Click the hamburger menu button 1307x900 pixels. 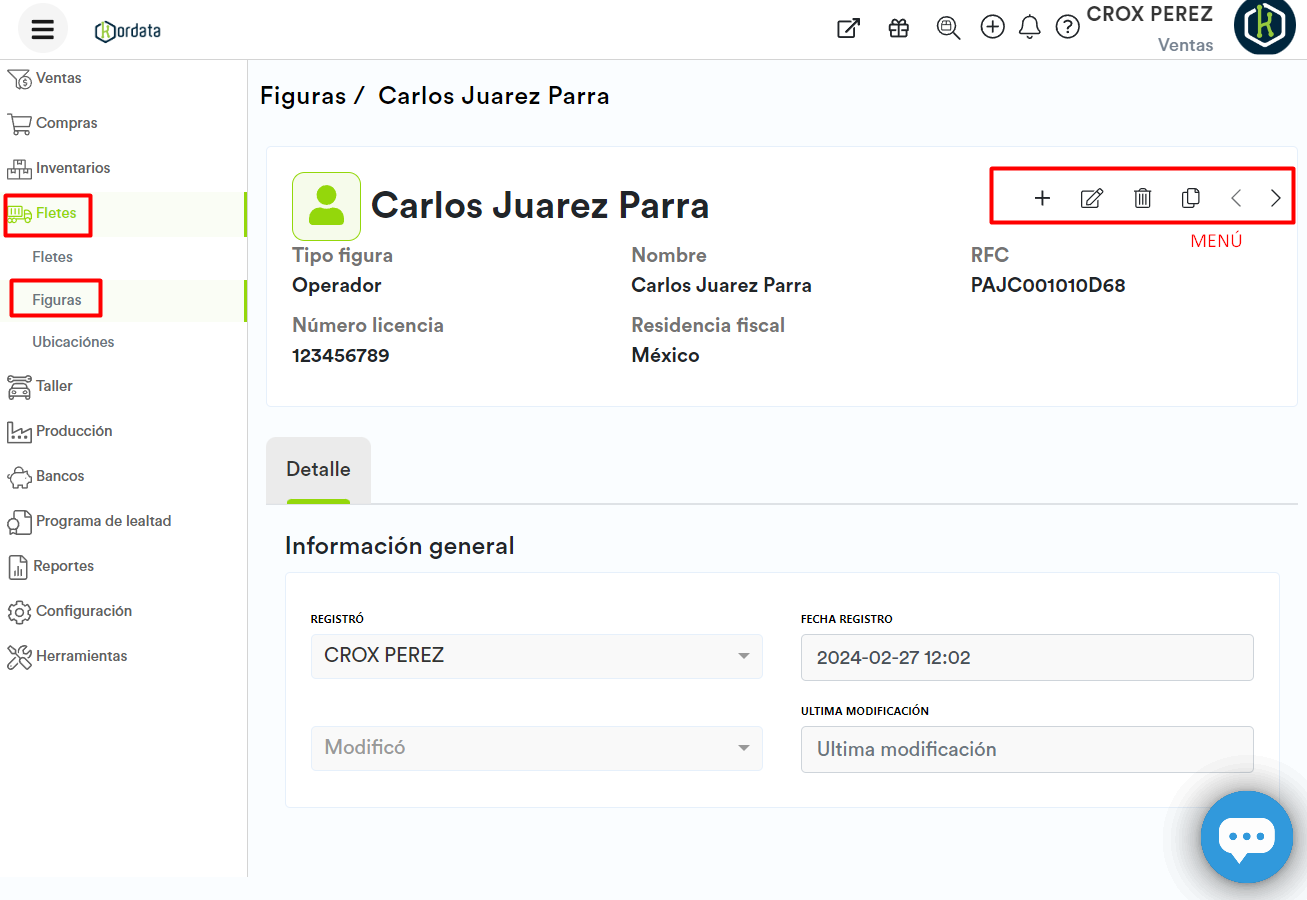(42, 29)
